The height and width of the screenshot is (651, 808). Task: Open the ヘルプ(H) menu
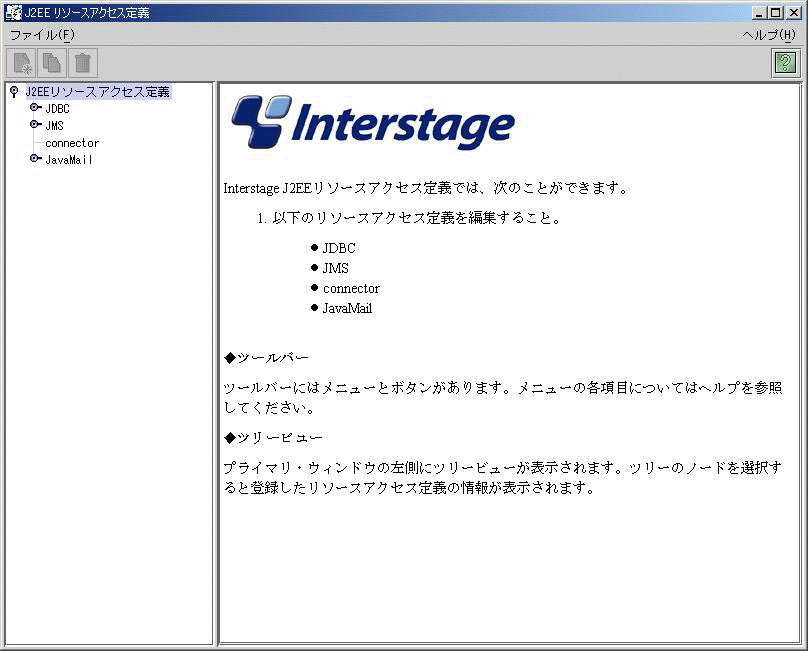point(769,35)
